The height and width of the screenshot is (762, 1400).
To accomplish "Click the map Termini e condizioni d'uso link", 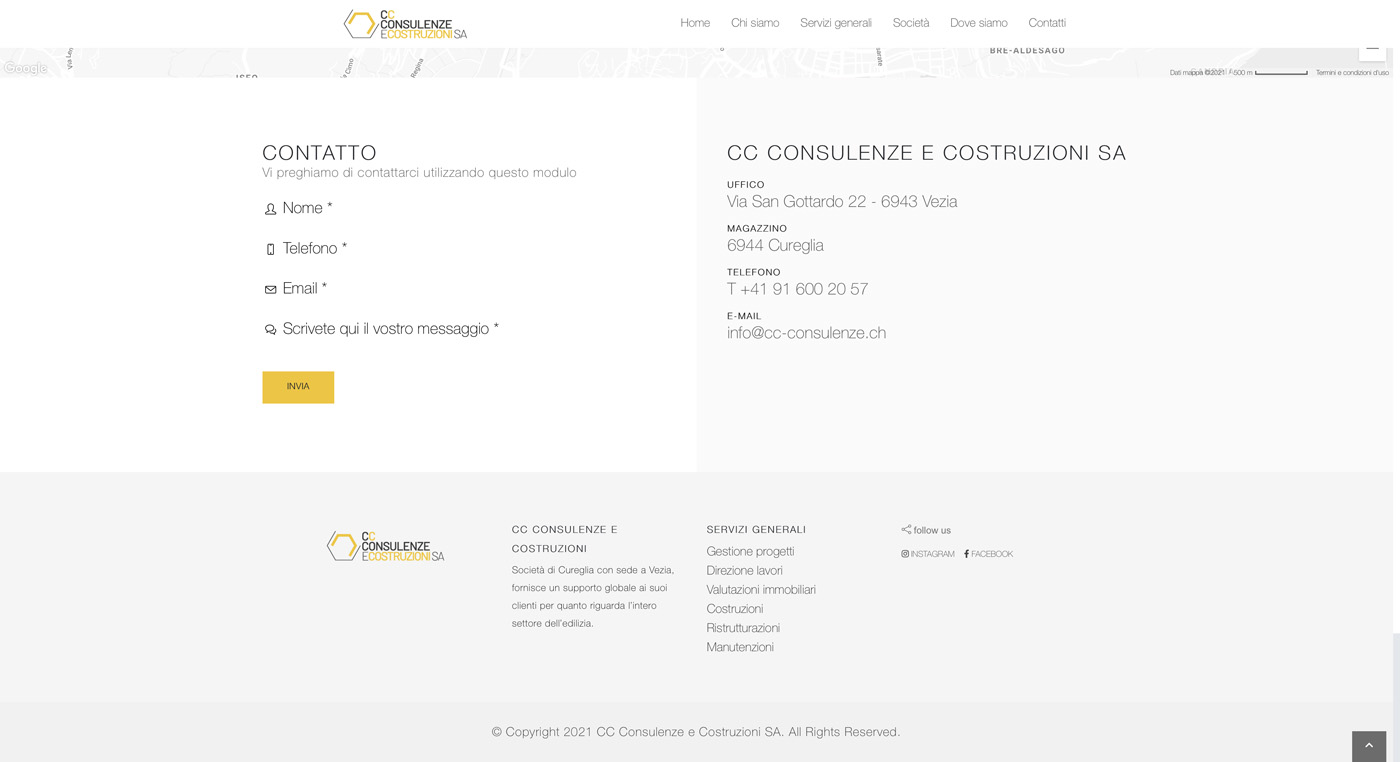I will pyautogui.click(x=1352, y=73).
